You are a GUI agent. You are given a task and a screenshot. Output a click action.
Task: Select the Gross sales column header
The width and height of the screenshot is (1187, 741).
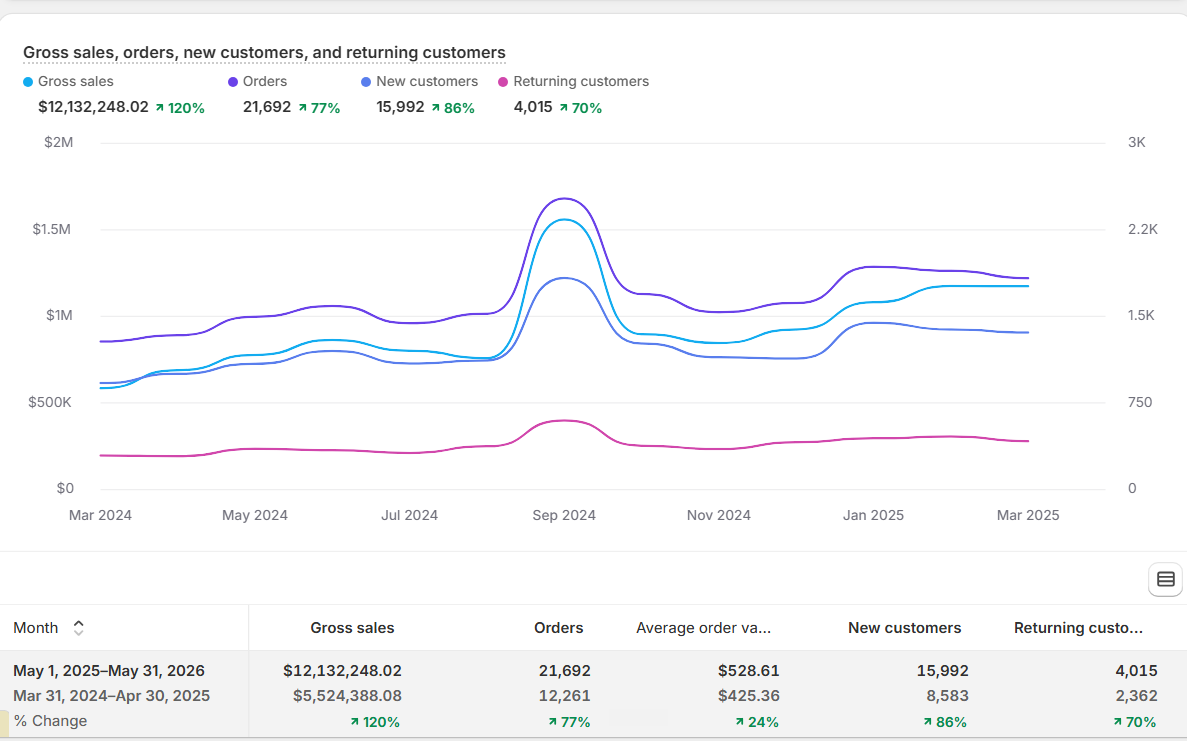pos(352,627)
